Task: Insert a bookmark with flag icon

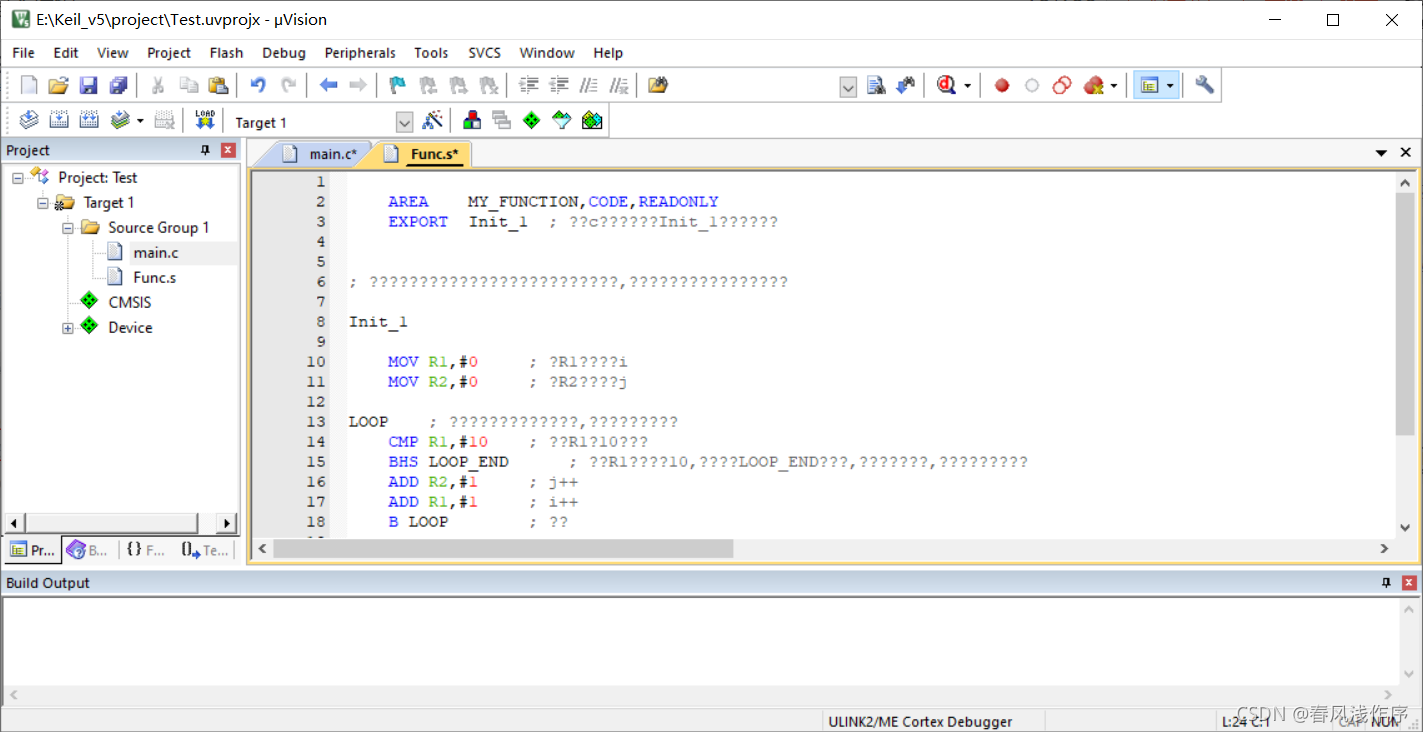Action: (x=397, y=86)
